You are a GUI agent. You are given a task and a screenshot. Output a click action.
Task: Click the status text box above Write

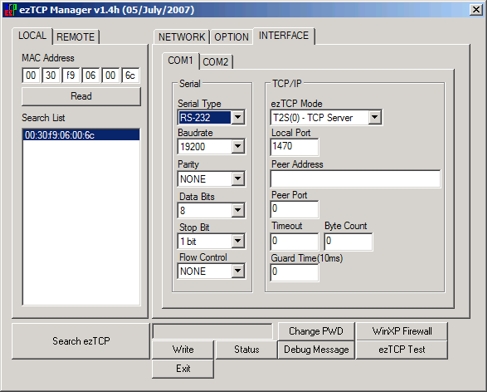coord(213,331)
